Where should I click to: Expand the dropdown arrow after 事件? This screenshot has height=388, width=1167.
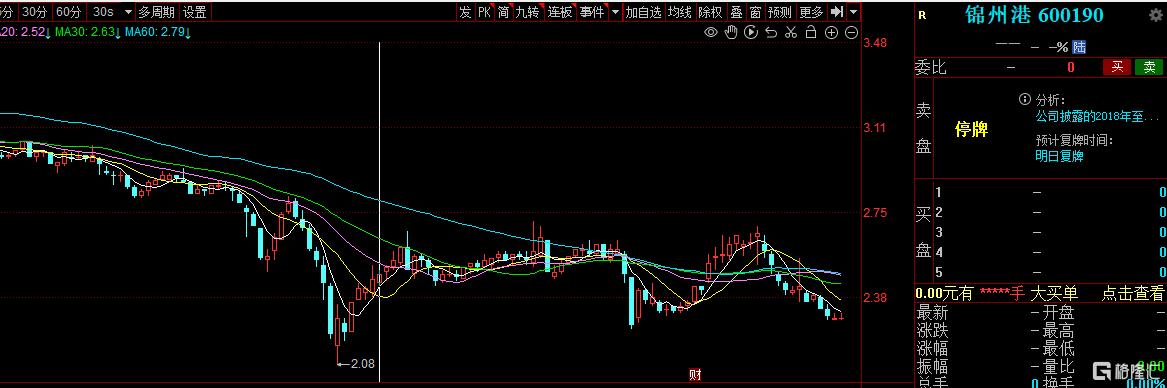coord(615,12)
